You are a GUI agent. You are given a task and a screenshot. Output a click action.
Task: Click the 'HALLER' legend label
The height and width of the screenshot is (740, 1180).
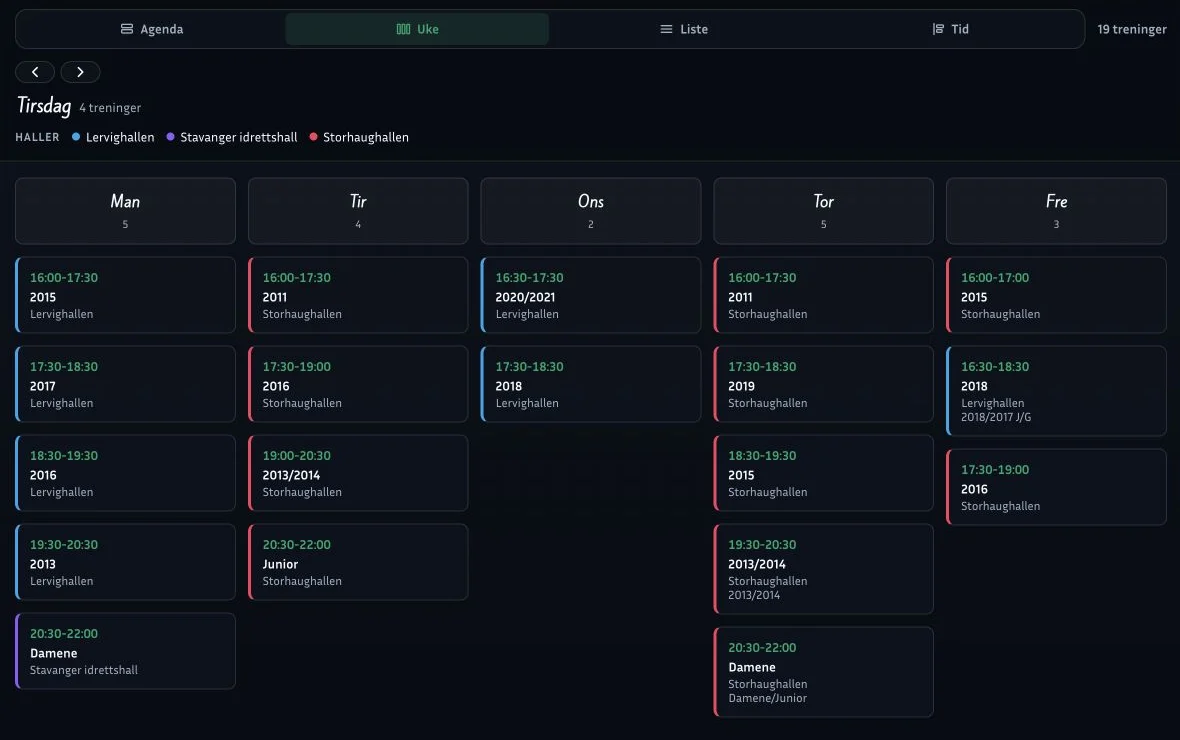point(37,137)
